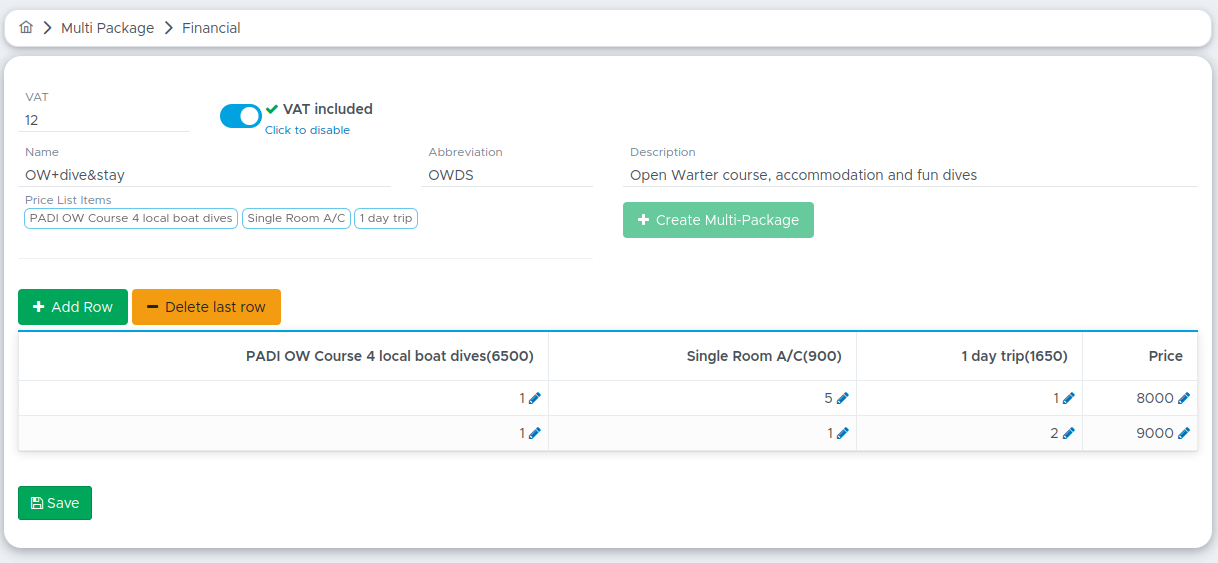Edit 1 day trip quantity 2 pencil
The height and width of the screenshot is (563, 1218).
(x=1068, y=433)
